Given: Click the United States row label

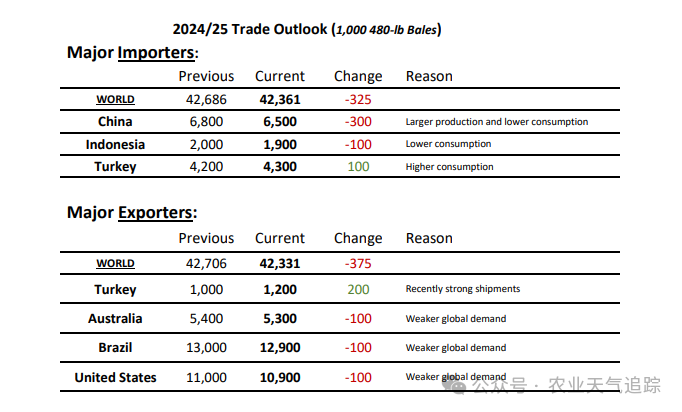Looking at the screenshot, I should click(115, 378).
